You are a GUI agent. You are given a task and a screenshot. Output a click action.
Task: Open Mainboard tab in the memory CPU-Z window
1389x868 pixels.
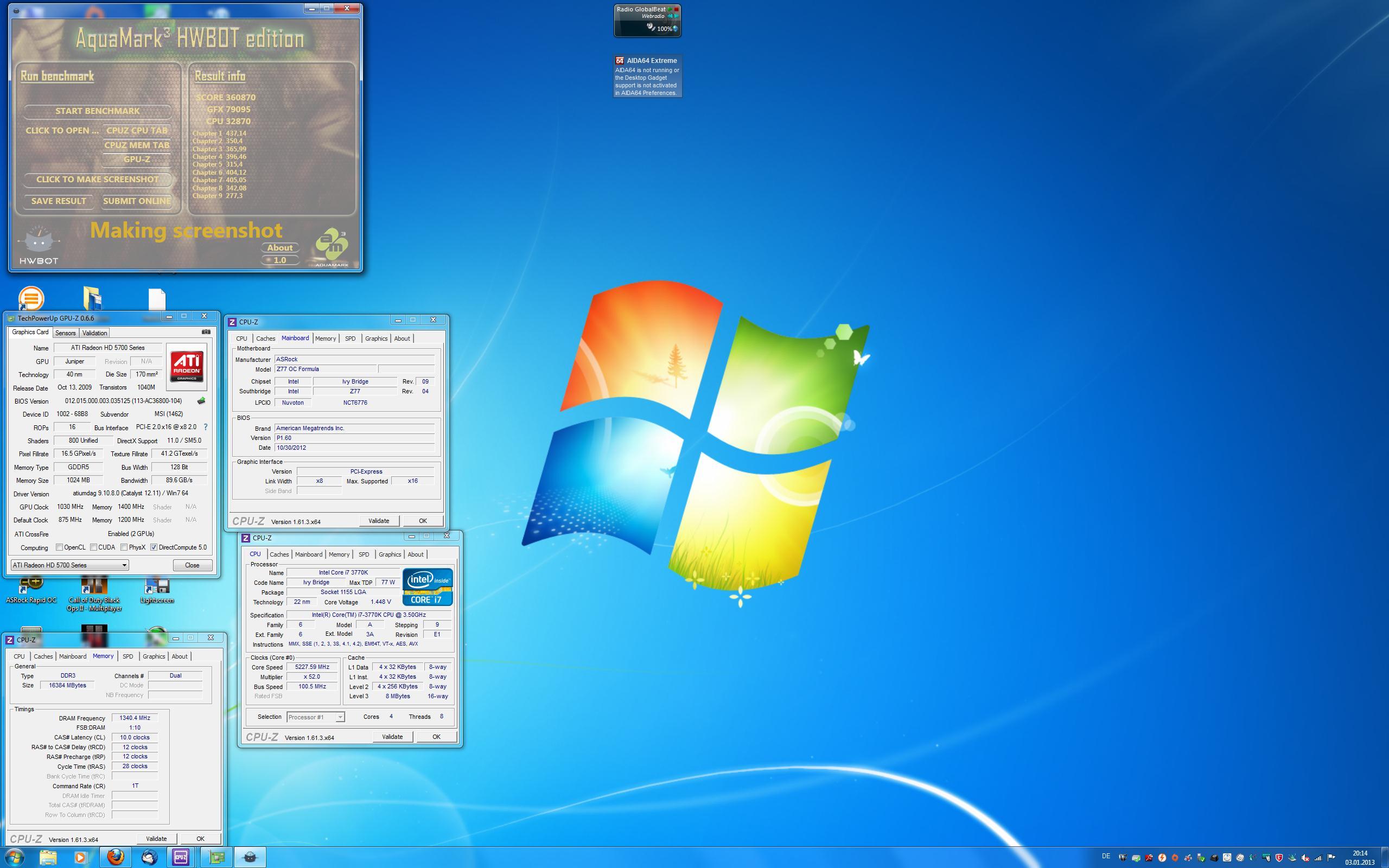point(73,656)
